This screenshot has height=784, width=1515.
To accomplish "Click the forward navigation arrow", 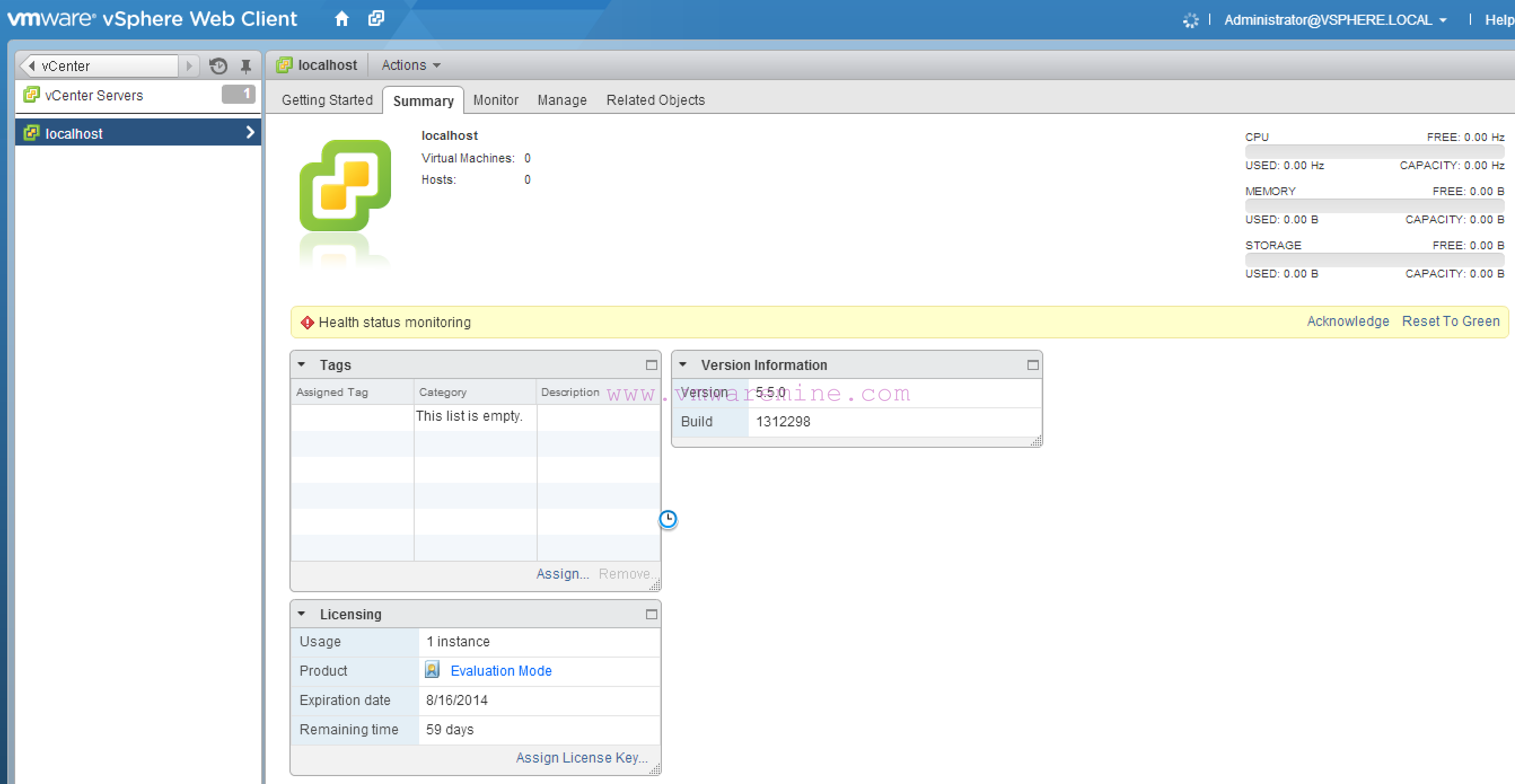I will coord(189,66).
